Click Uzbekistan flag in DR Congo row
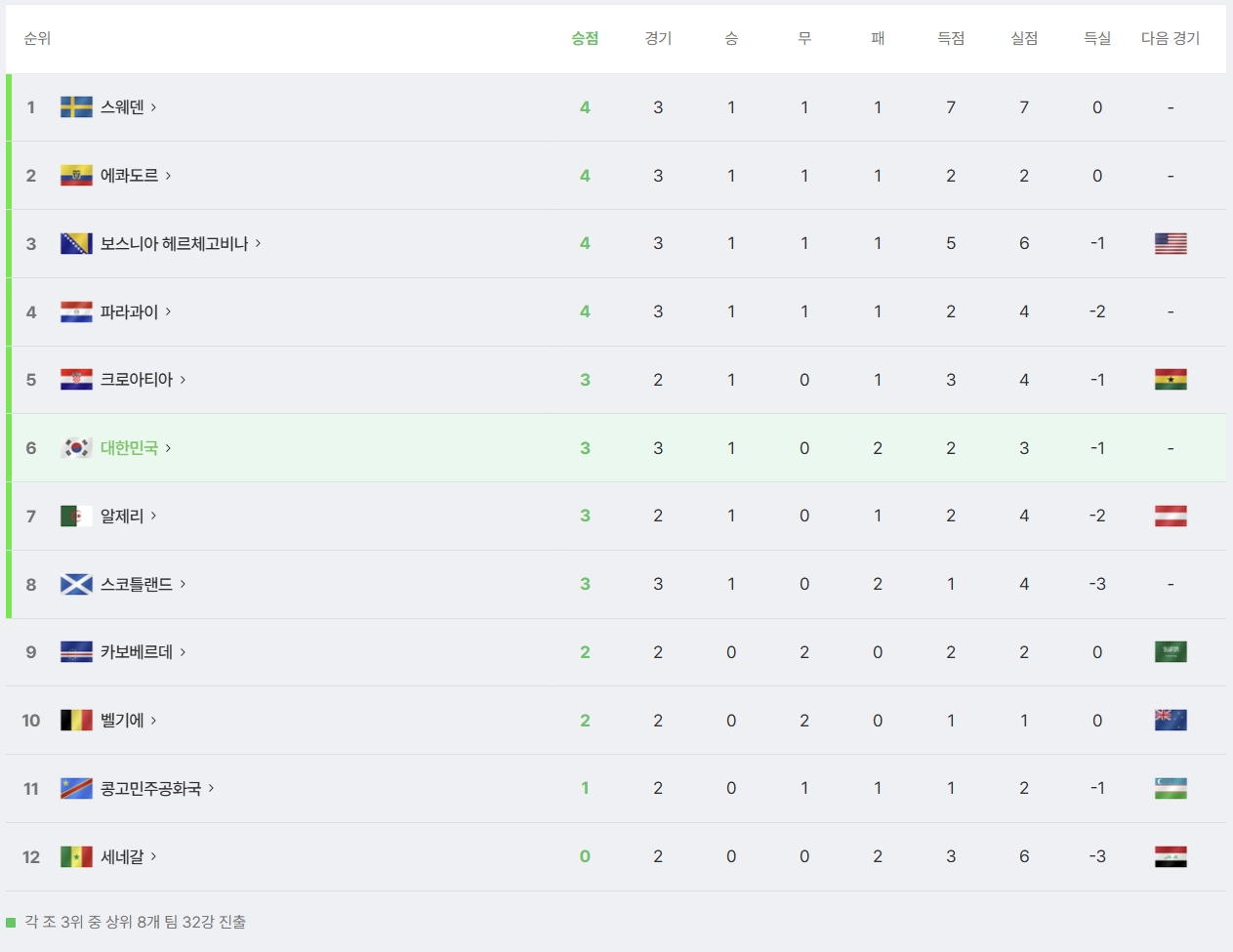Viewport: 1233px width, 952px height. click(x=1171, y=788)
